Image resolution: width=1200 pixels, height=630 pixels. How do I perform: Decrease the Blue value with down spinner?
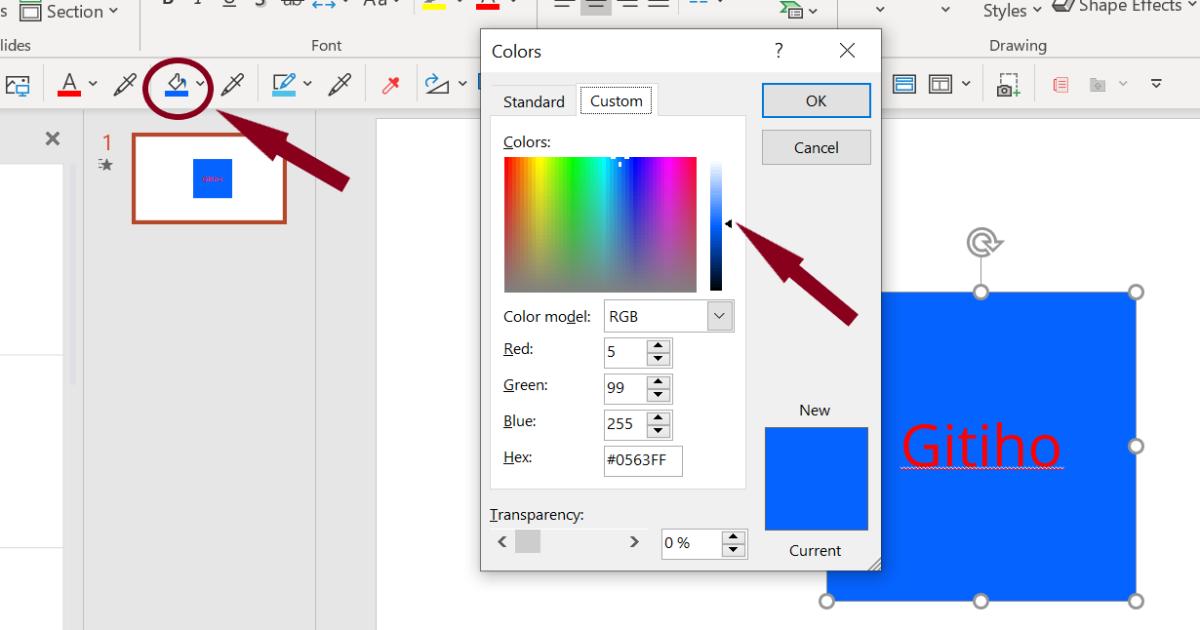click(x=658, y=431)
